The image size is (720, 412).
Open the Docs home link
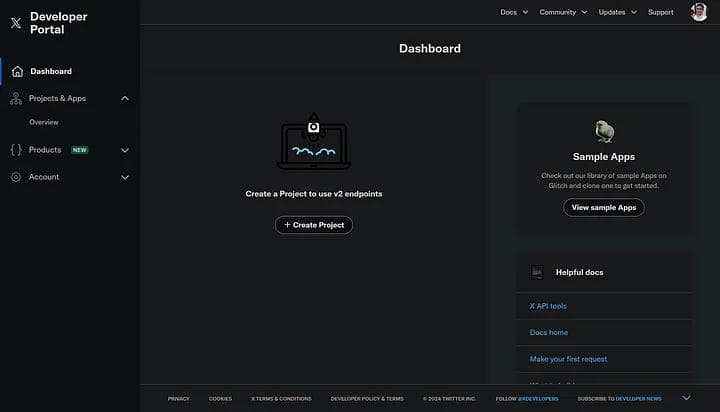click(x=549, y=332)
